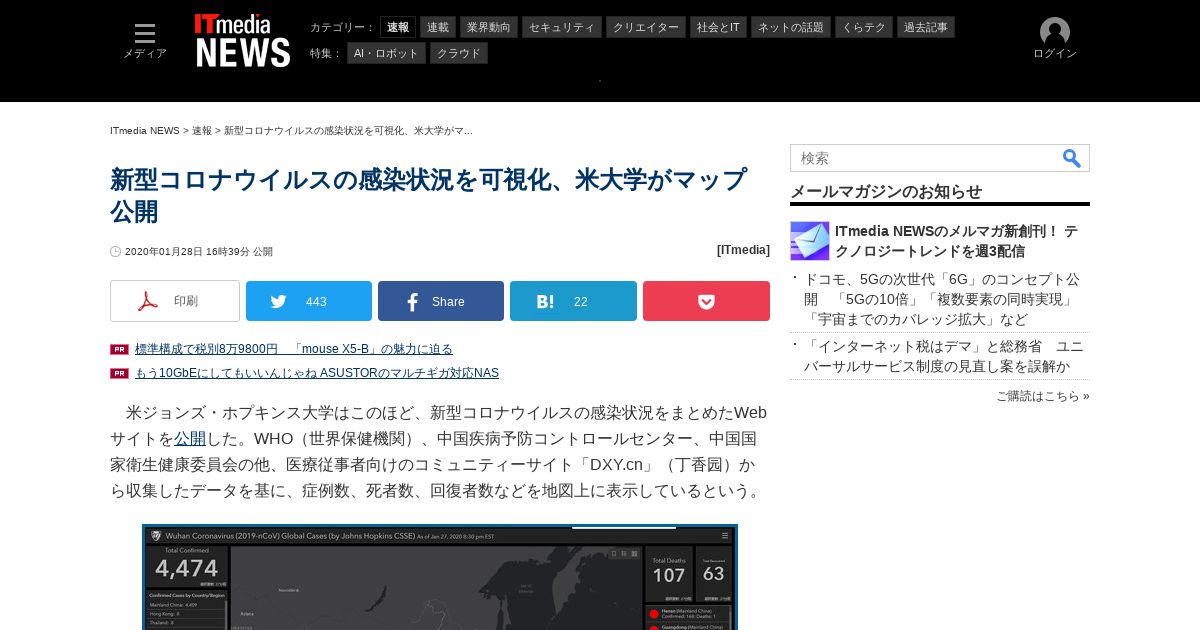Select the 速報 category
This screenshot has width=1200, height=630.
pos(398,27)
